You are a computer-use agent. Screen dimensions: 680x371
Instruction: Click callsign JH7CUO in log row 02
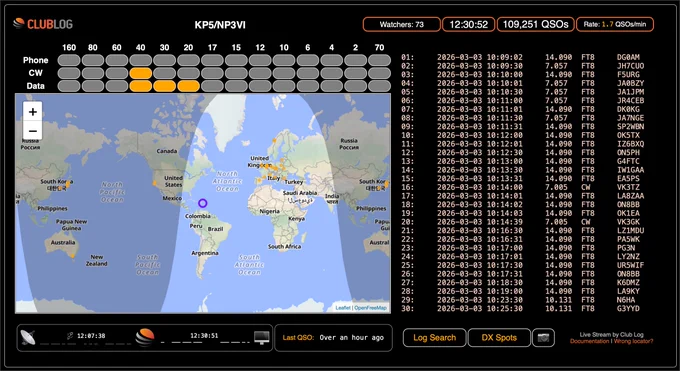click(631, 66)
